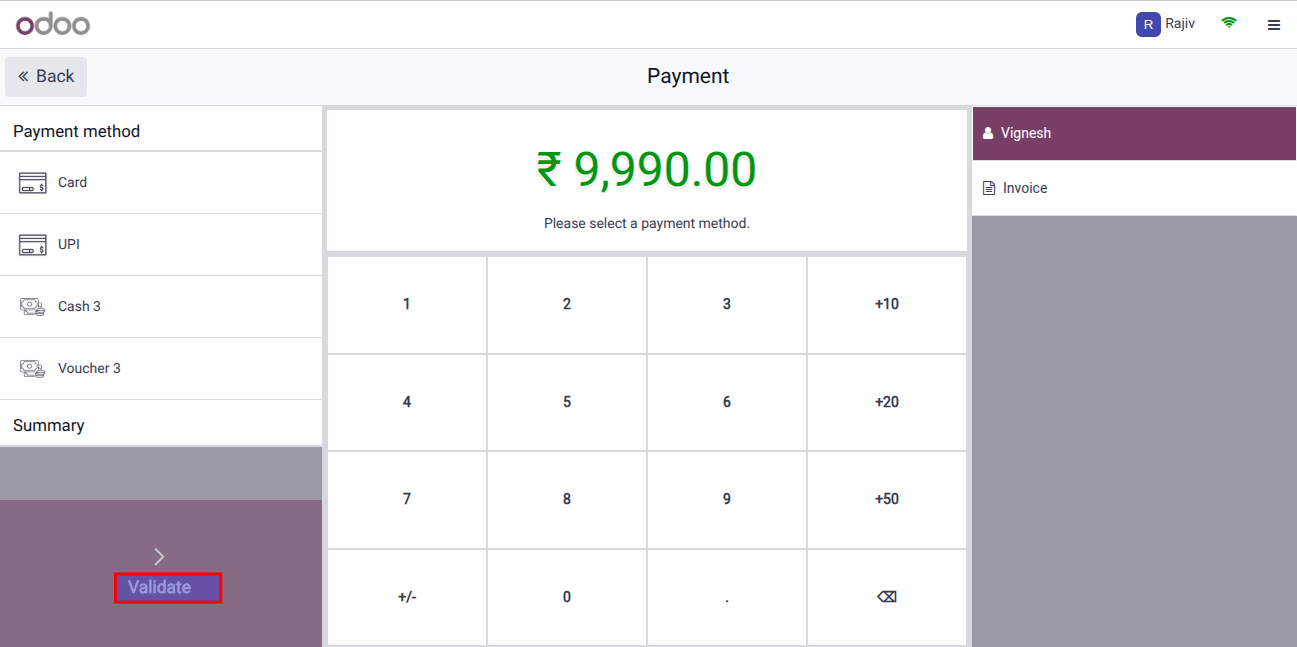Go Back to the order screen
Viewport: 1297px width, 647px height.
[45, 76]
